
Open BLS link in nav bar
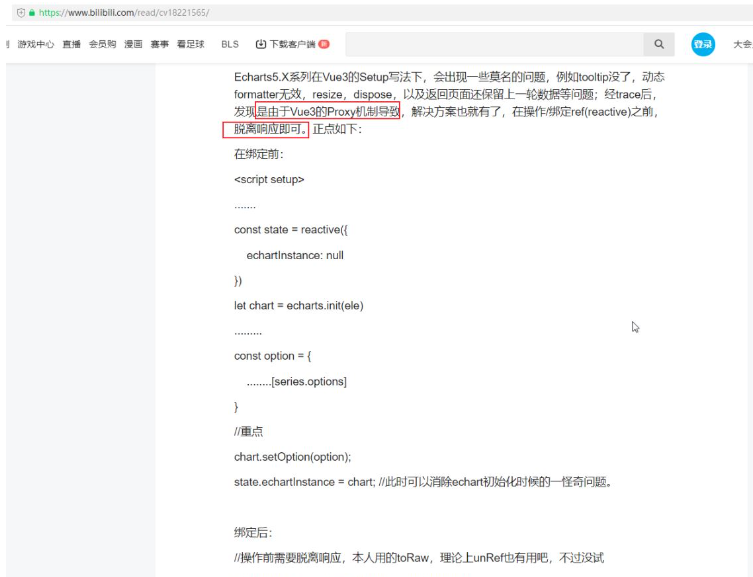(230, 44)
